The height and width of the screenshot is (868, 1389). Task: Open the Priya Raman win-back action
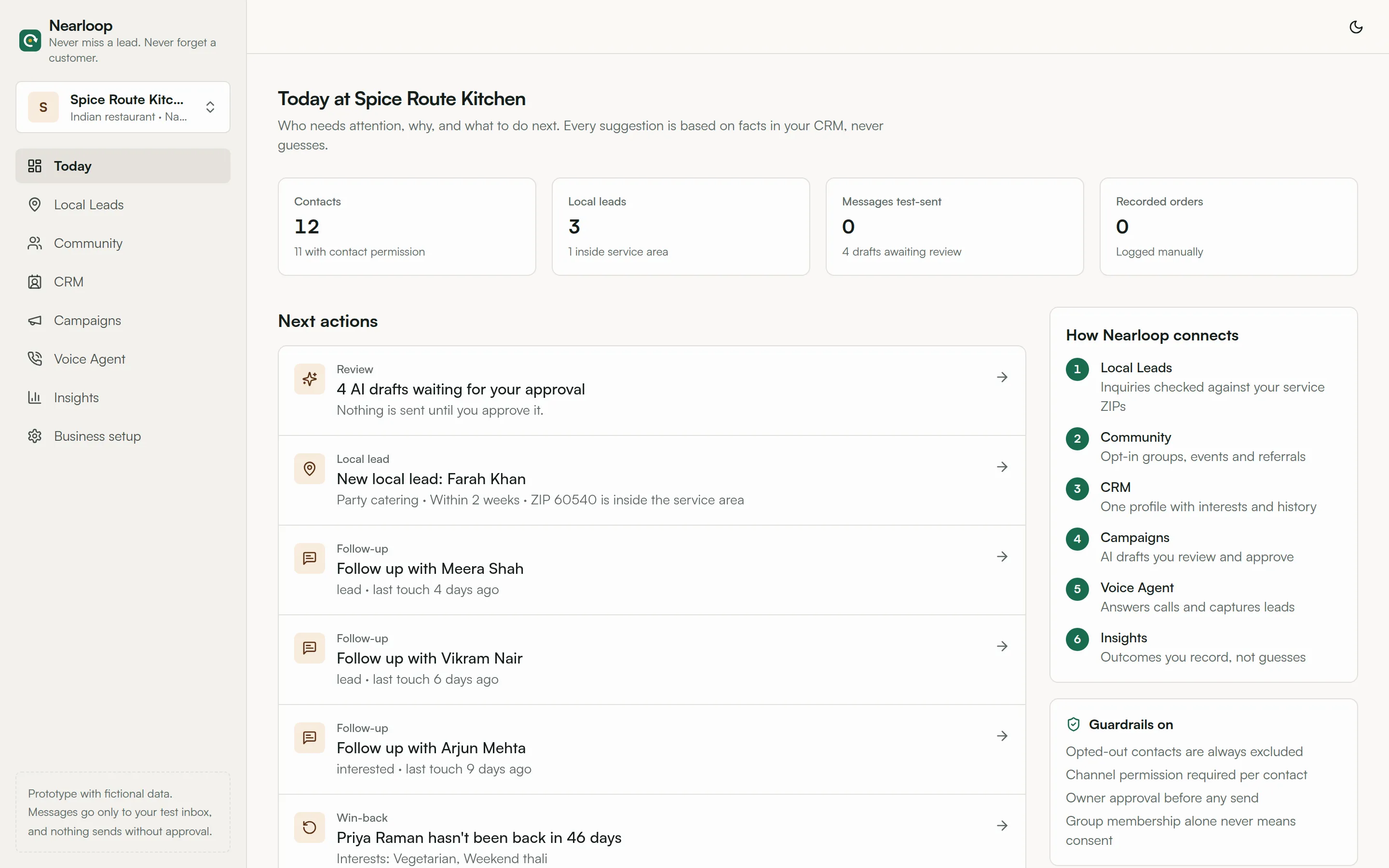[x=652, y=831]
